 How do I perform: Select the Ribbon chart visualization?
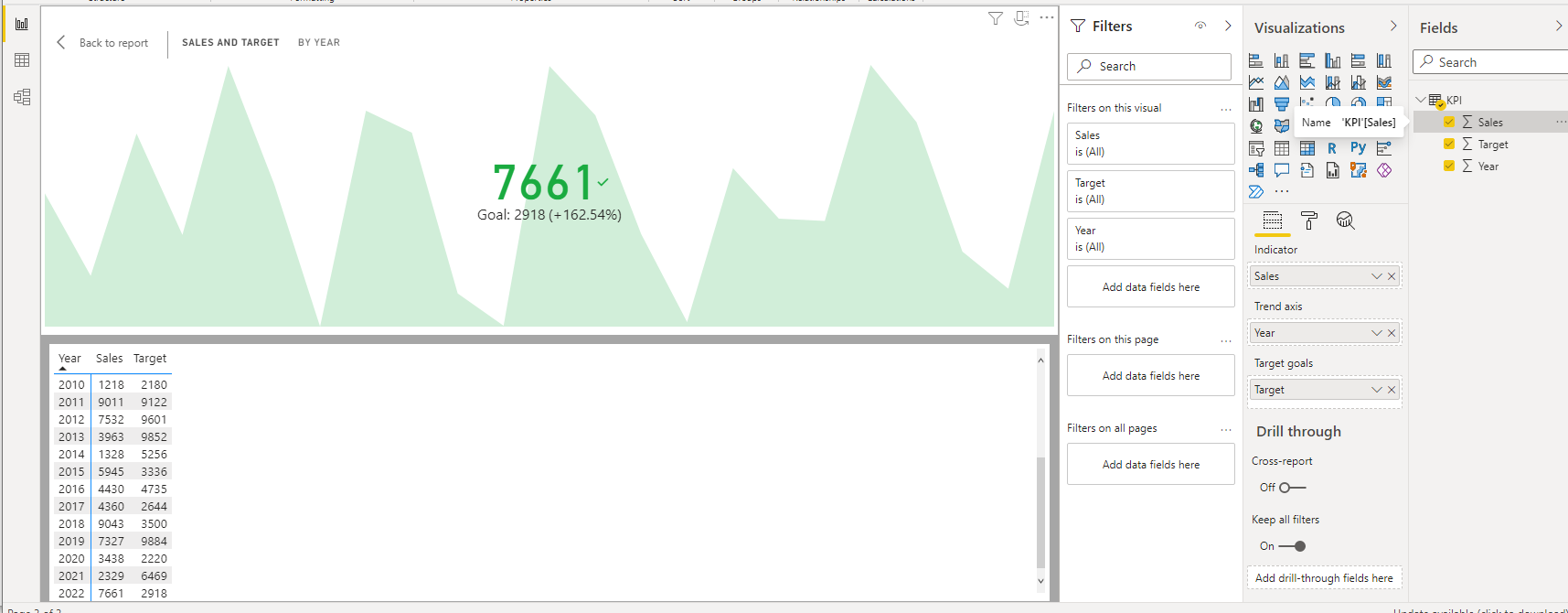[x=1384, y=82]
